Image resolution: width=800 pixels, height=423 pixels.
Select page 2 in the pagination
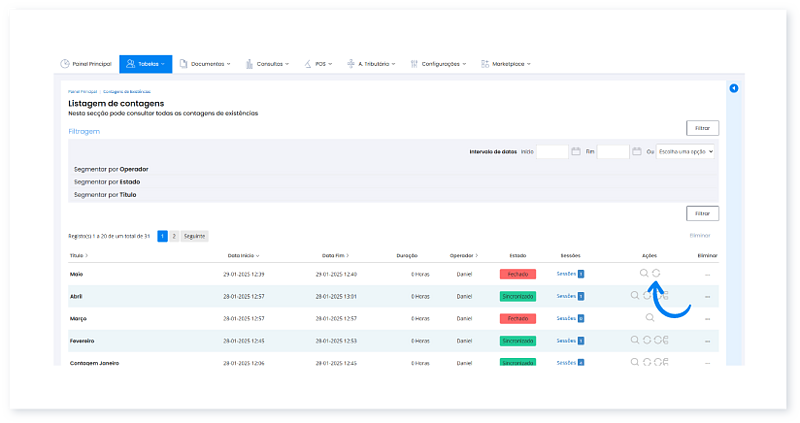pyautogui.click(x=174, y=236)
